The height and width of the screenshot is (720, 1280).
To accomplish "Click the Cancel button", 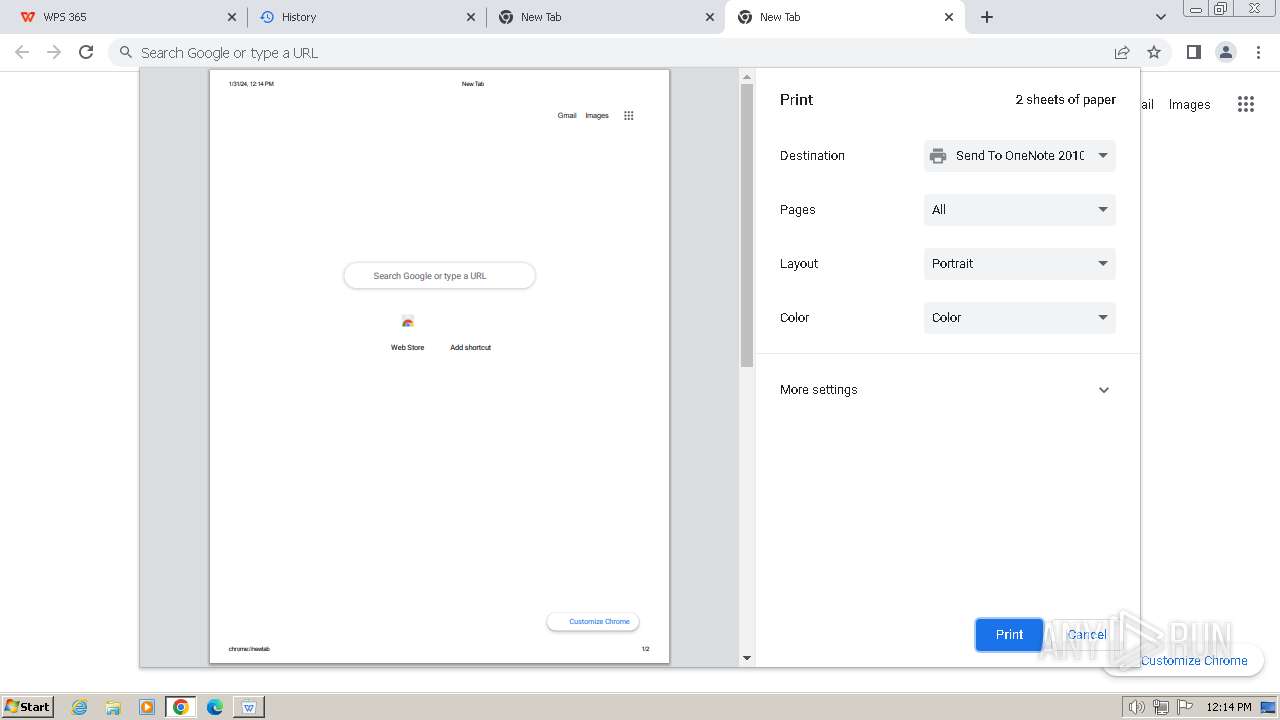I will pyautogui.click(x=1087, y=635).
